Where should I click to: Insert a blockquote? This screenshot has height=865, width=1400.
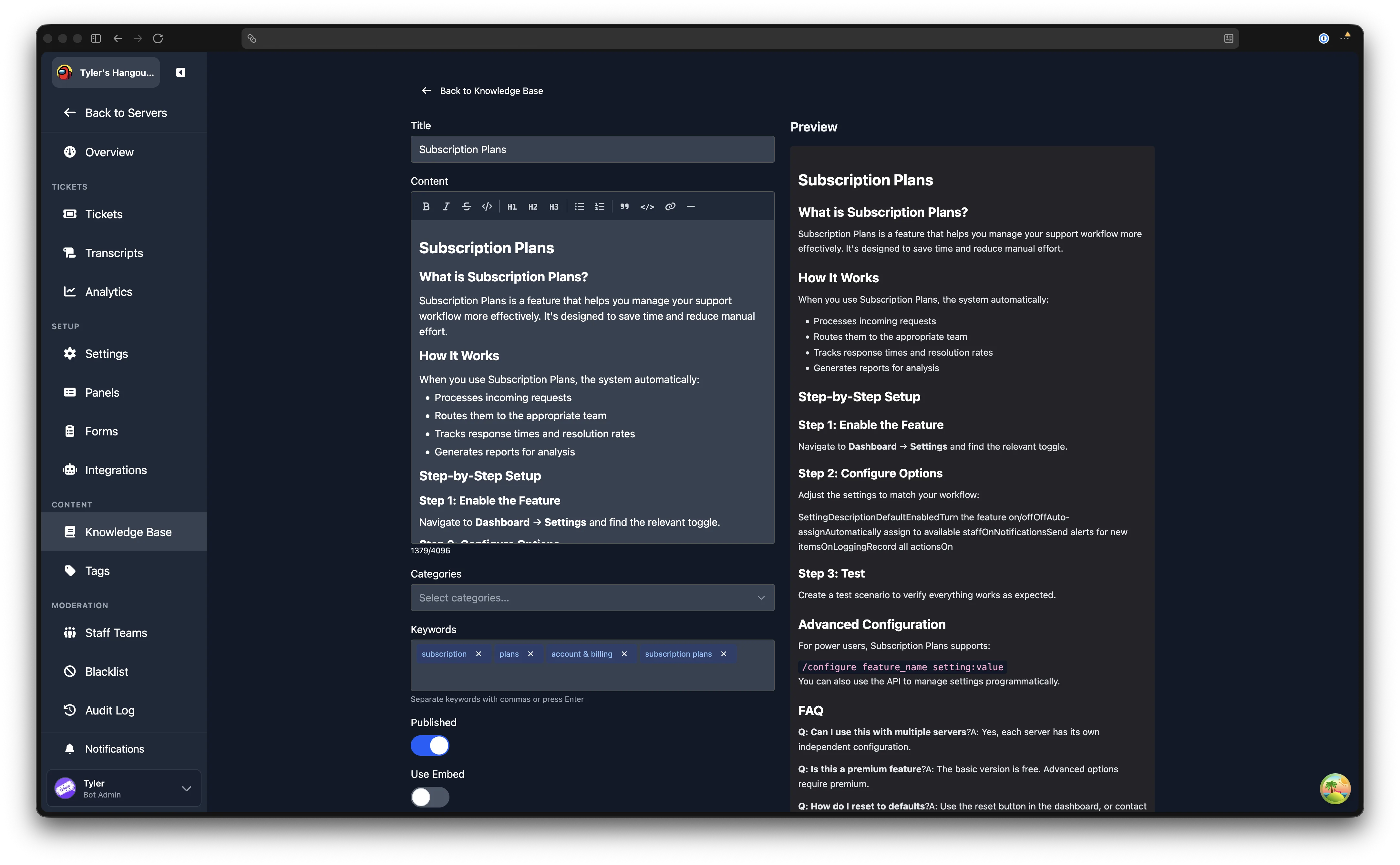point(624,206)
